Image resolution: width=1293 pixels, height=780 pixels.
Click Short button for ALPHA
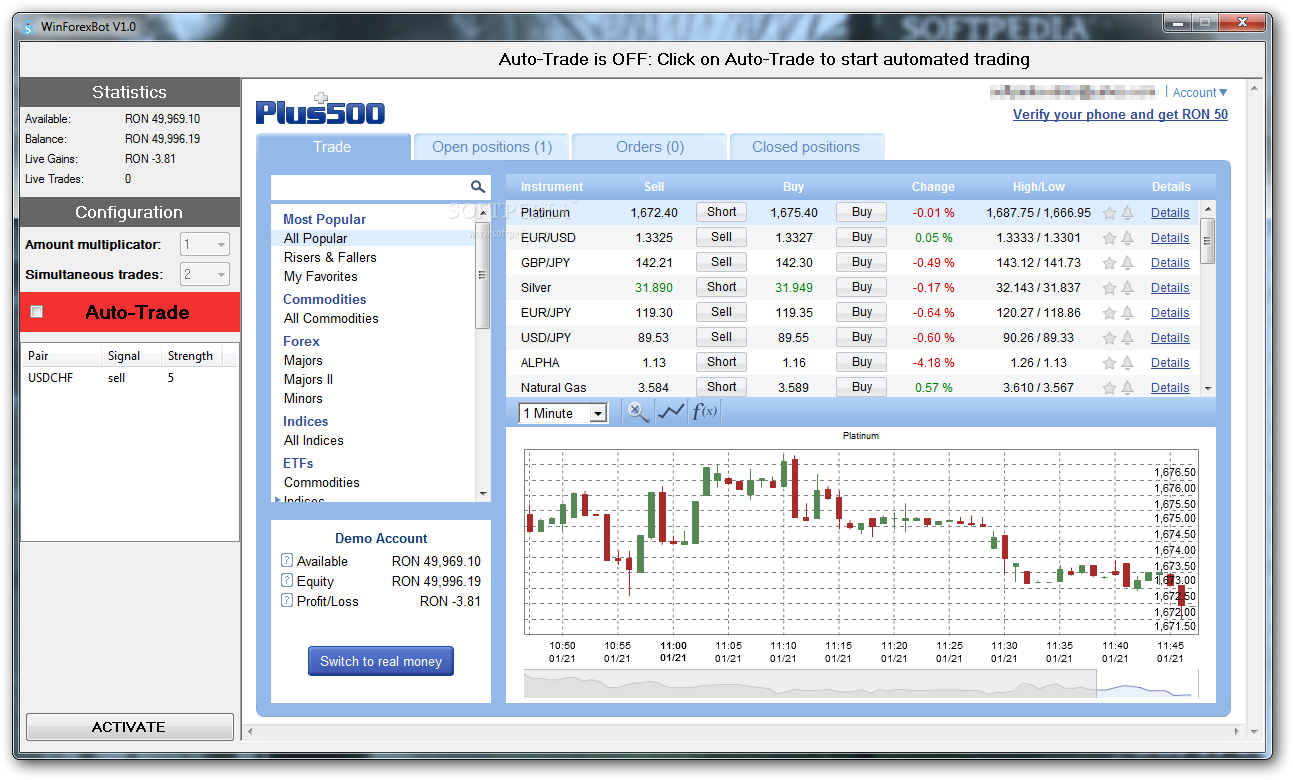pos(722,362)
